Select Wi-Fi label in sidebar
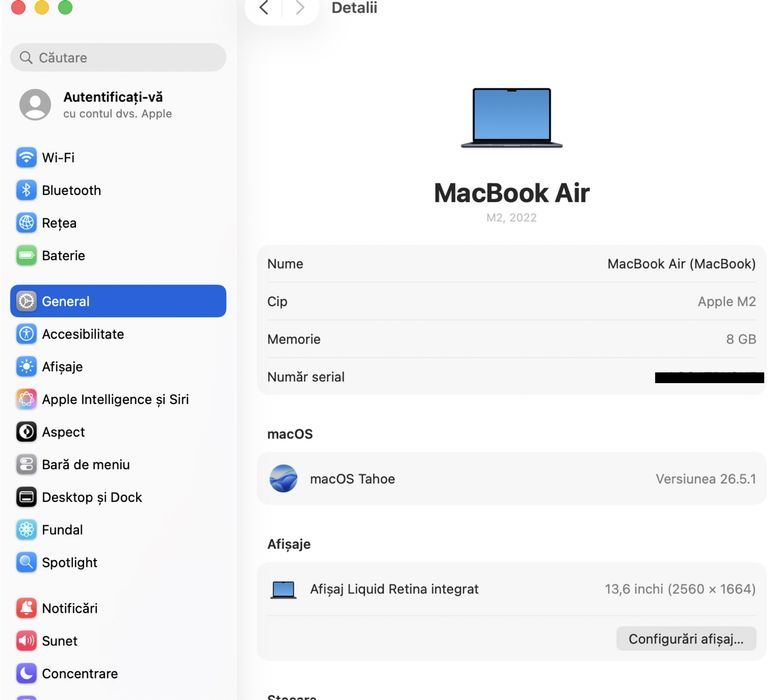This screenshot has height=700, width=779. (58, 157)
